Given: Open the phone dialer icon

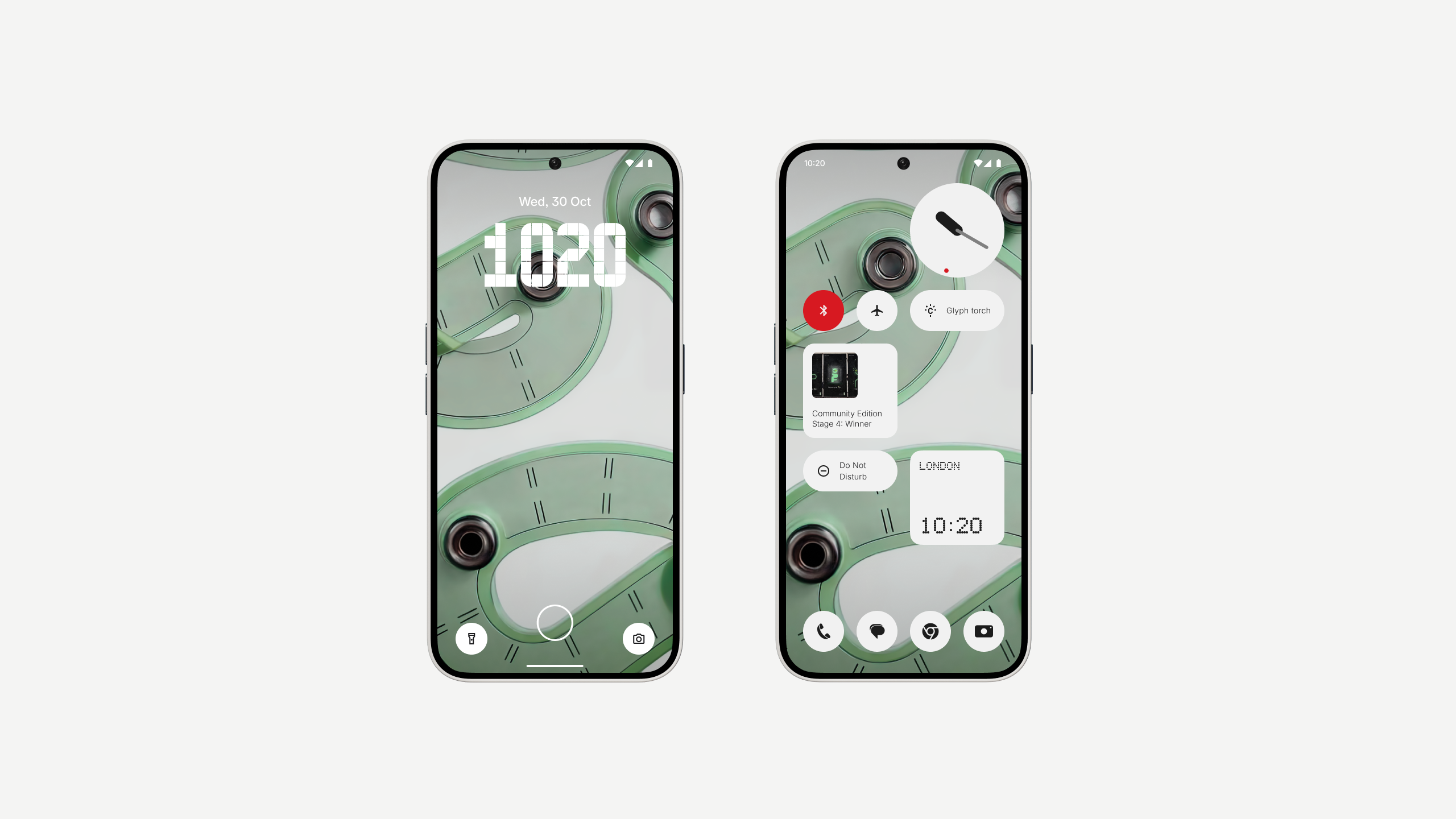Looking at the screenshot, I should (x=823, y=630).
